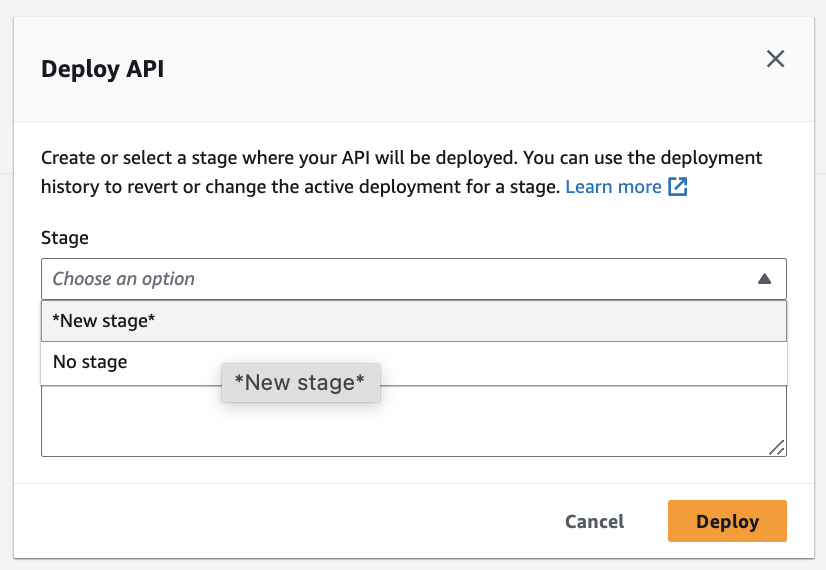Open the Stage 'Choose an option' combo box
Viewport: 826px width, 570px height.
(x=400, y=279)
